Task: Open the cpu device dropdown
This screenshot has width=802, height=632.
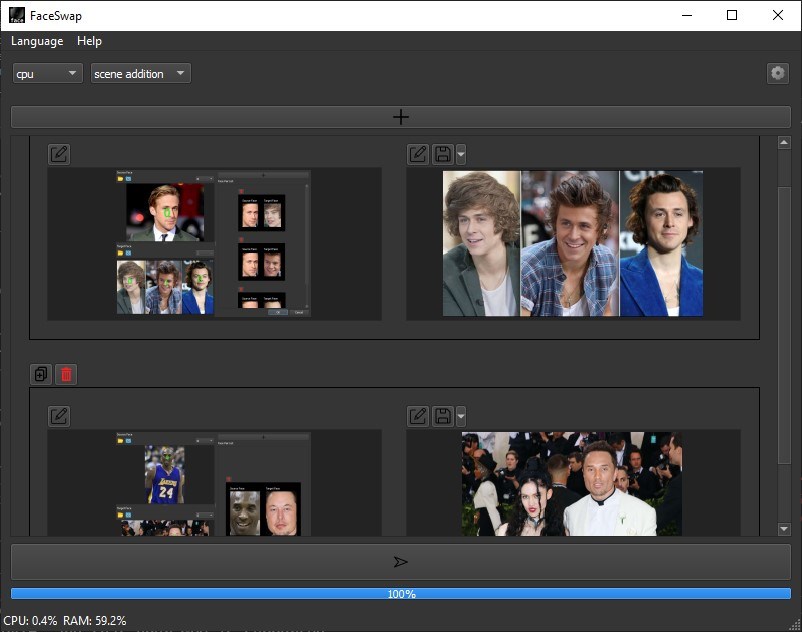Action: pos(47,73)
